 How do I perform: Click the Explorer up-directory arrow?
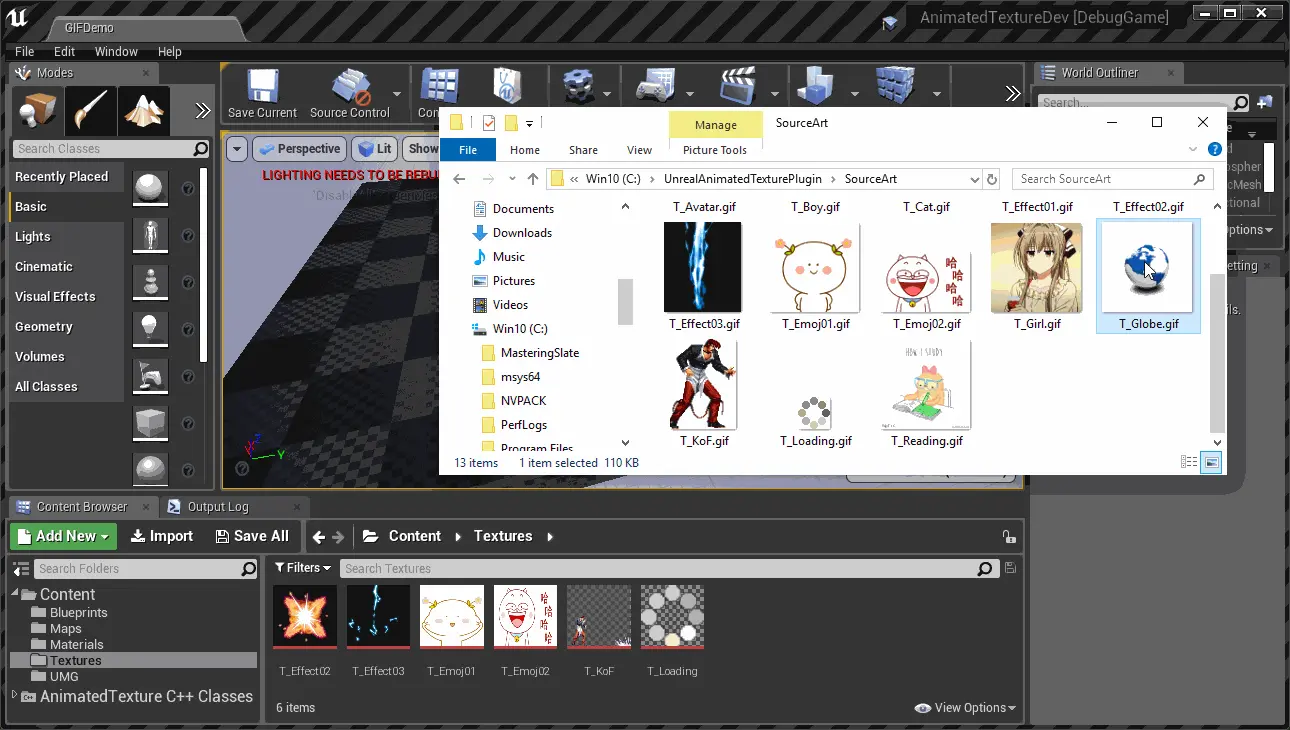point(533,179)
